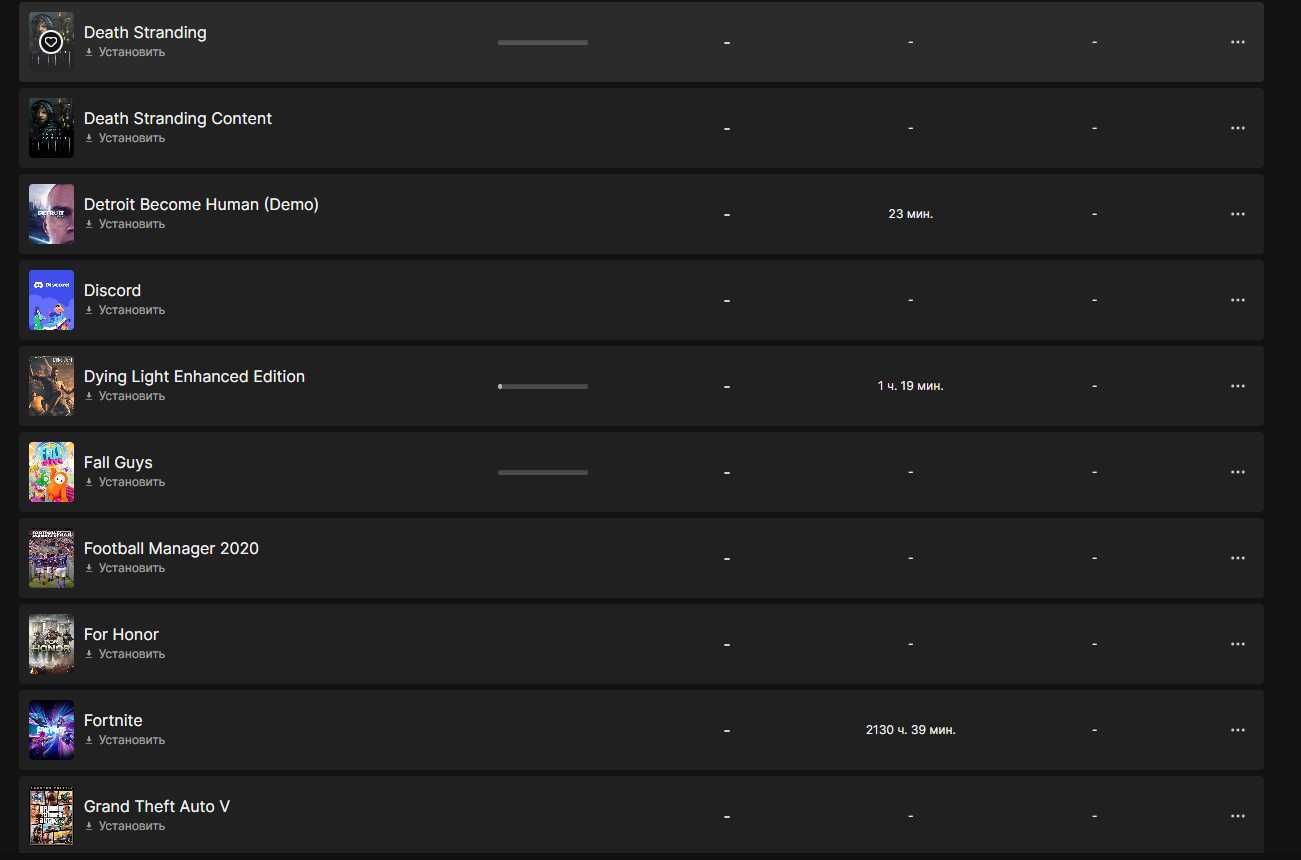Click the Discord app thumbnail

pyautogui.click(x=51, y=300)
